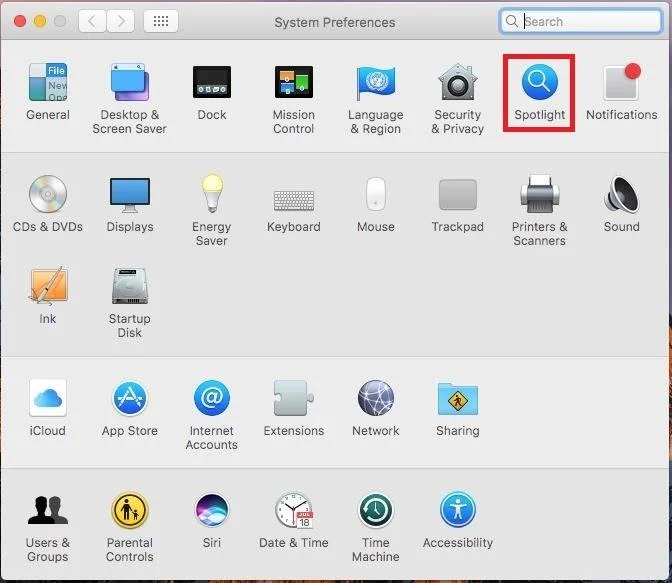Open the Accessibility preferences
The height and width of the screenshot is (583, 672).
pos(457,512)
